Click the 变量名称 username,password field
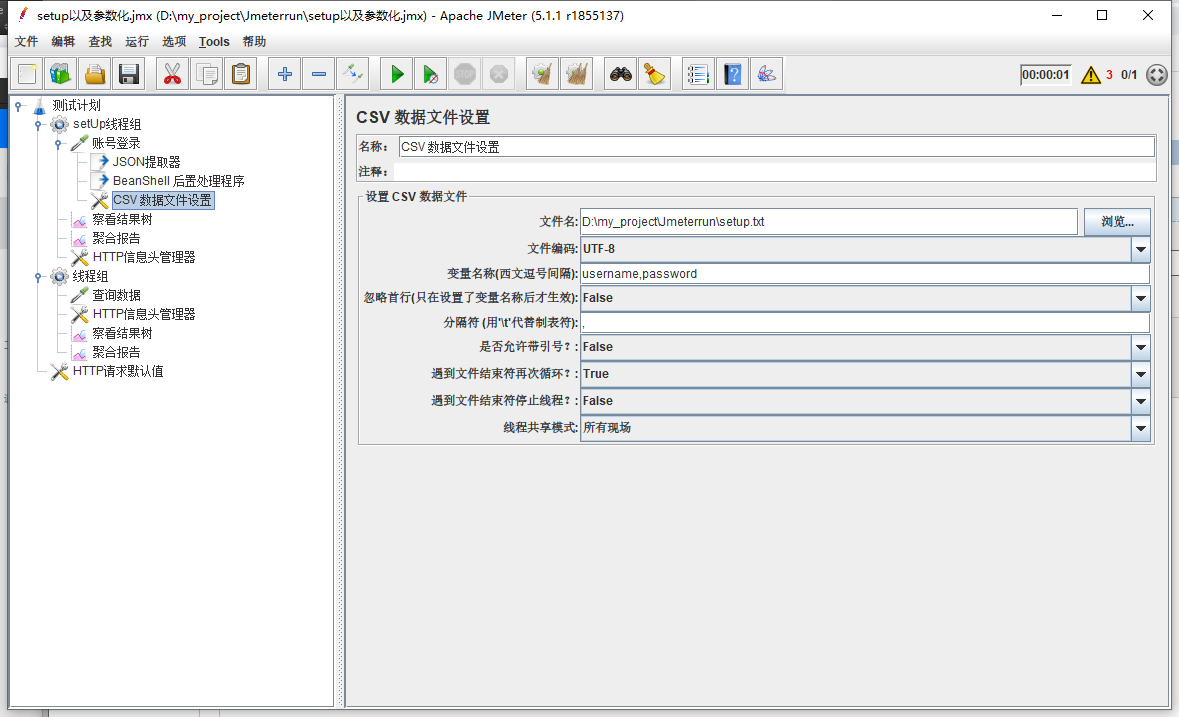 865,274
